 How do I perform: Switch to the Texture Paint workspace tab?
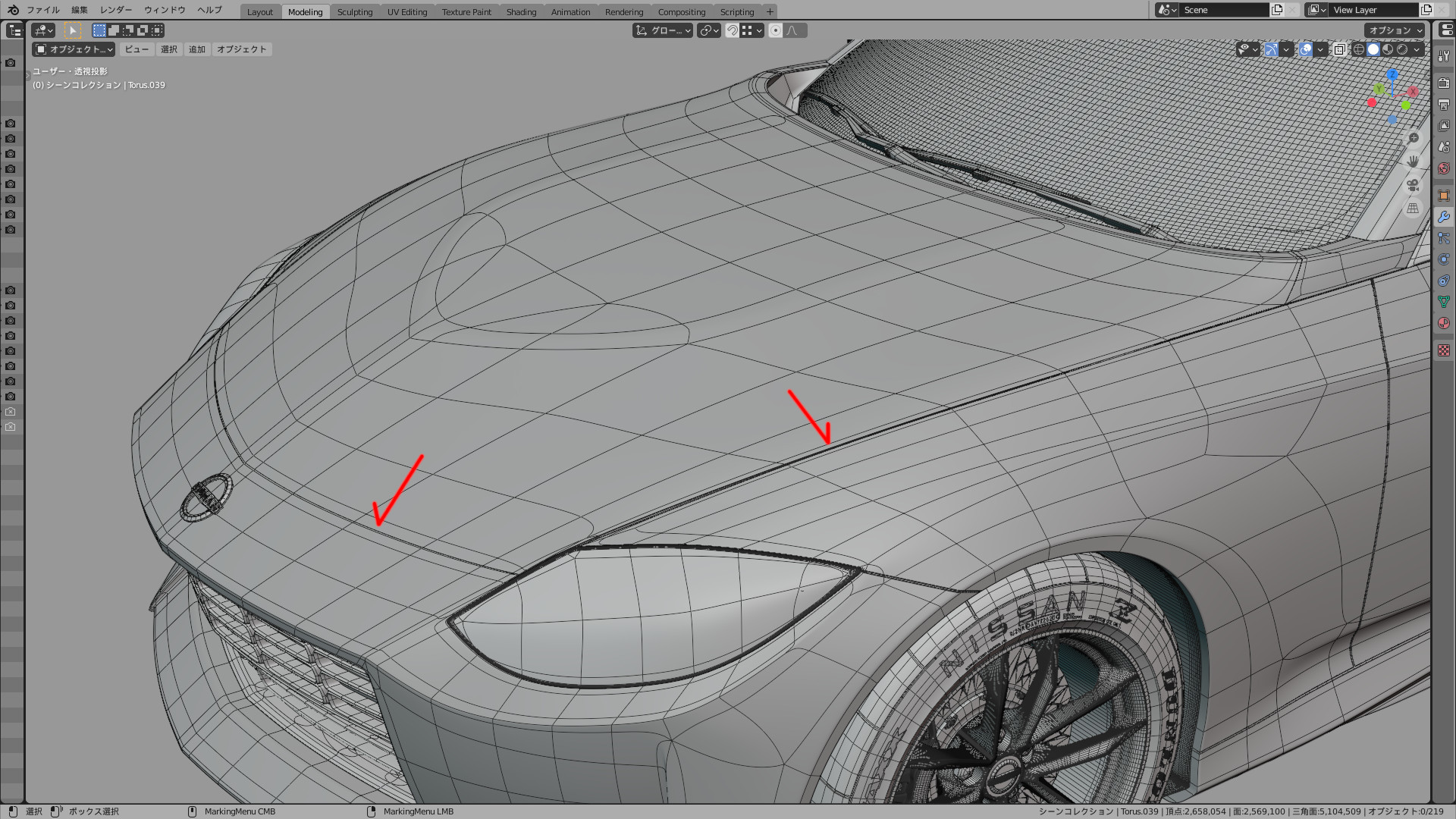point(466,11)
